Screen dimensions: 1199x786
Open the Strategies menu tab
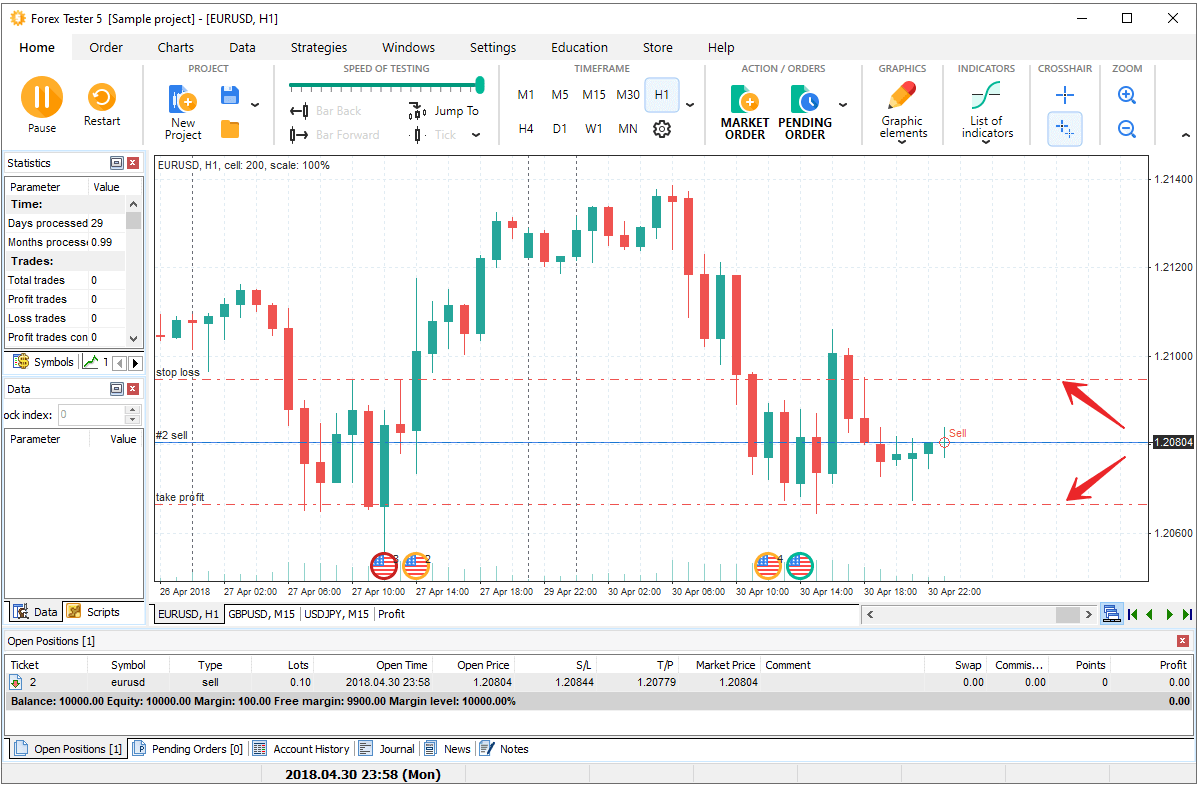(319, 47)
